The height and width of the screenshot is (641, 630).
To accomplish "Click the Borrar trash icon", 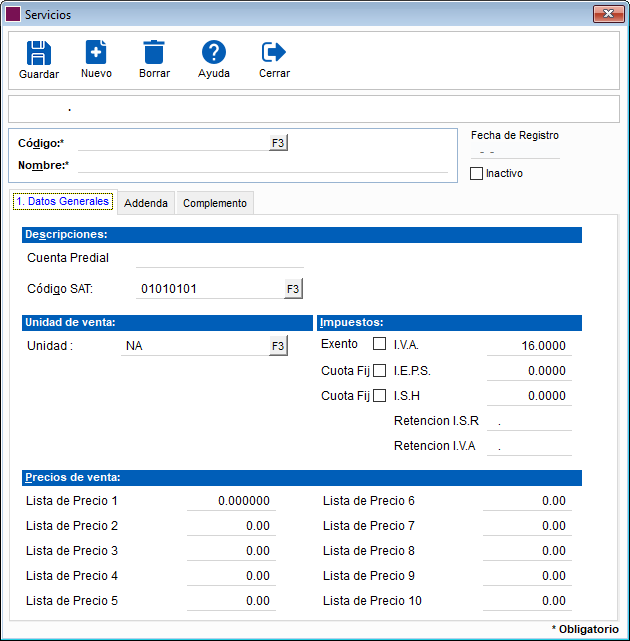I will tap(154, 52).
